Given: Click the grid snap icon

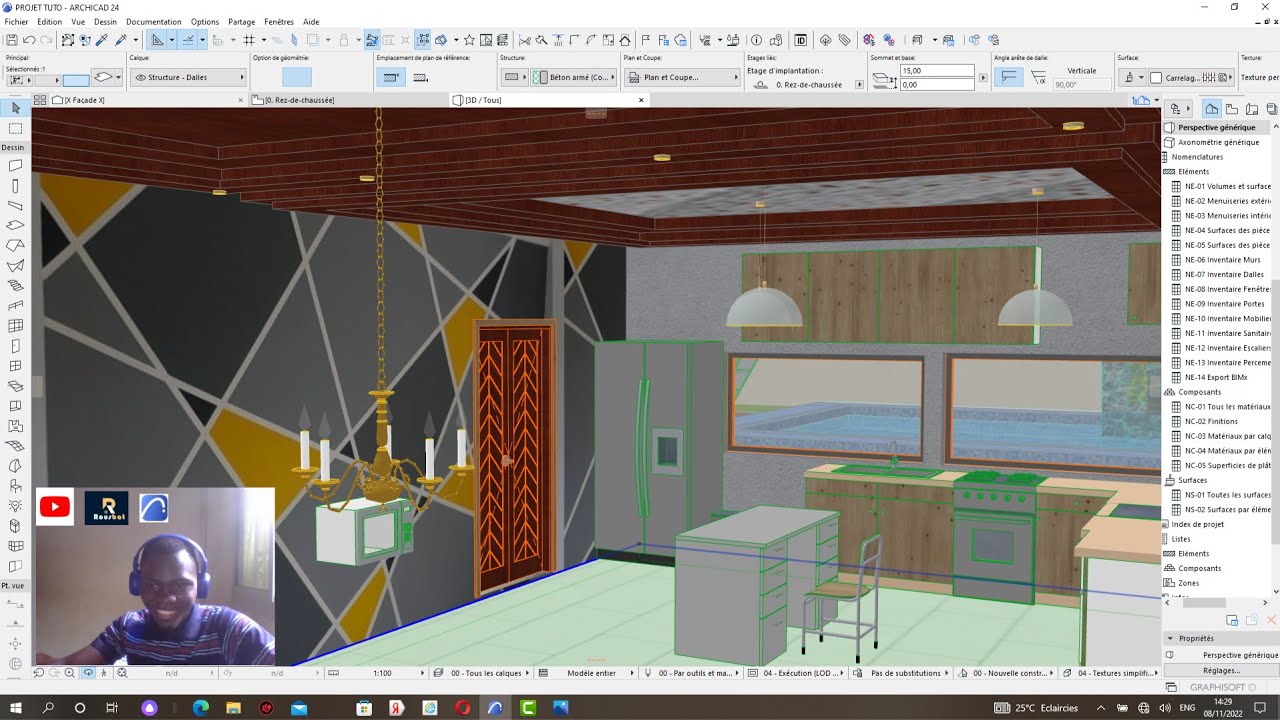Looking at the screenshot, I should pyautogui.click(x=249, y=40).
